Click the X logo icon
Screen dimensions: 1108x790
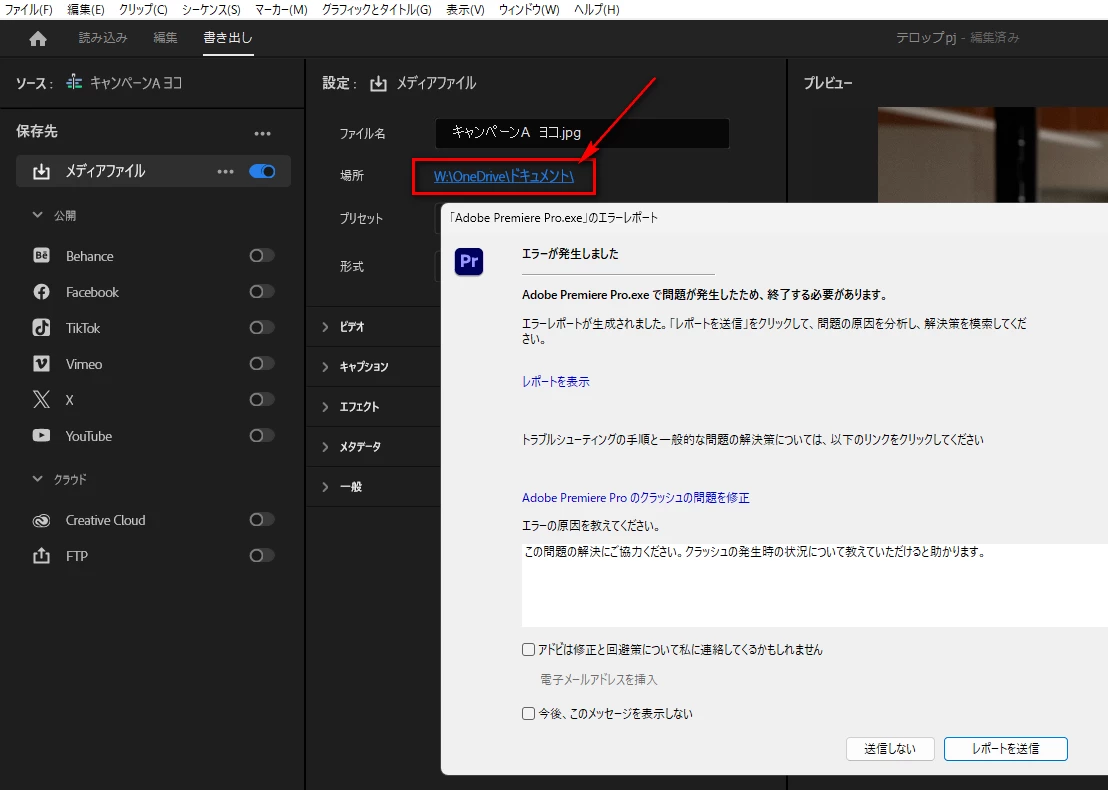(42, 400)
